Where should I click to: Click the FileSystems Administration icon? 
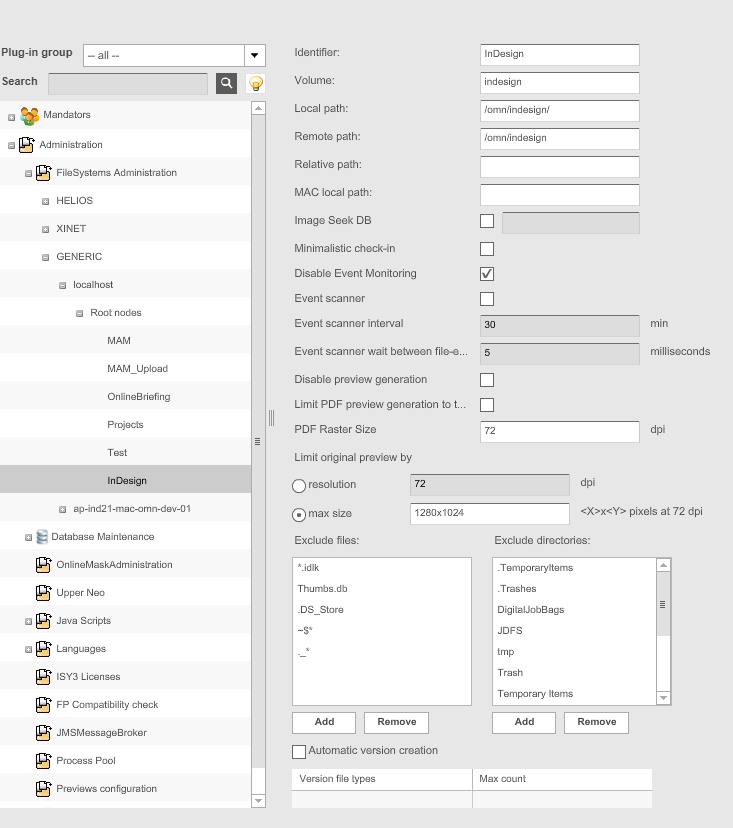click(x=43, y=173)
